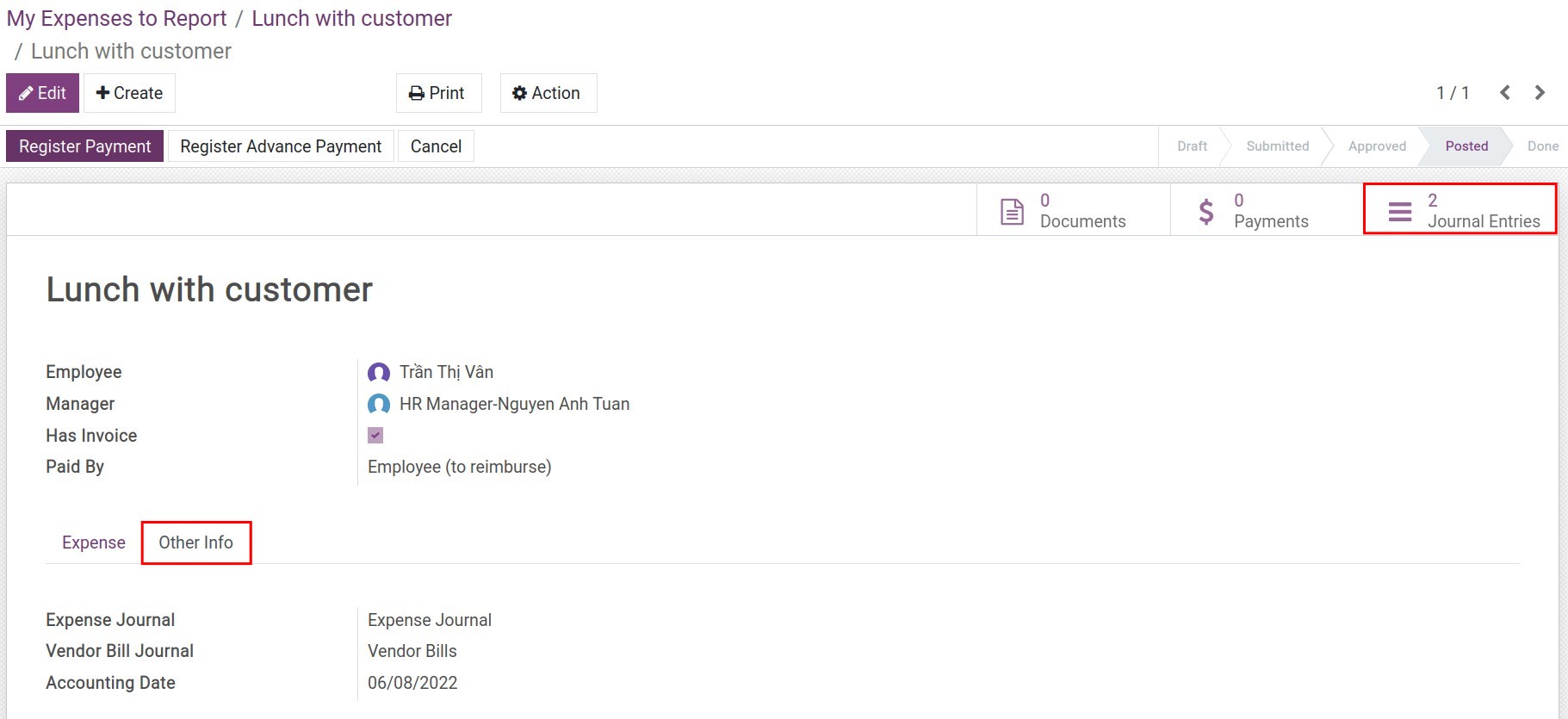Viewport: 1568px width, 719px height.
Task: Open Journal Entries via the bars icon
Action: pyautogui.click(x=1400, y=211)
